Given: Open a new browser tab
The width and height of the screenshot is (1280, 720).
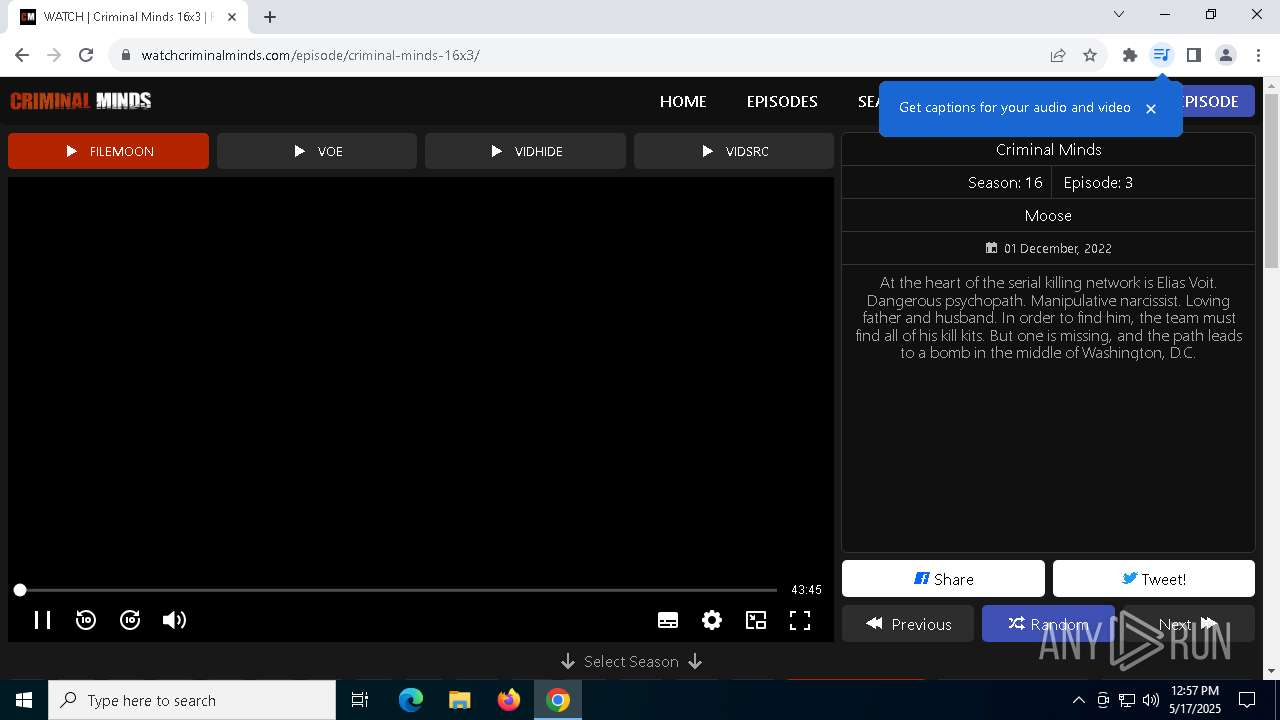Looking at the screenshot, I should pos(270,16).
